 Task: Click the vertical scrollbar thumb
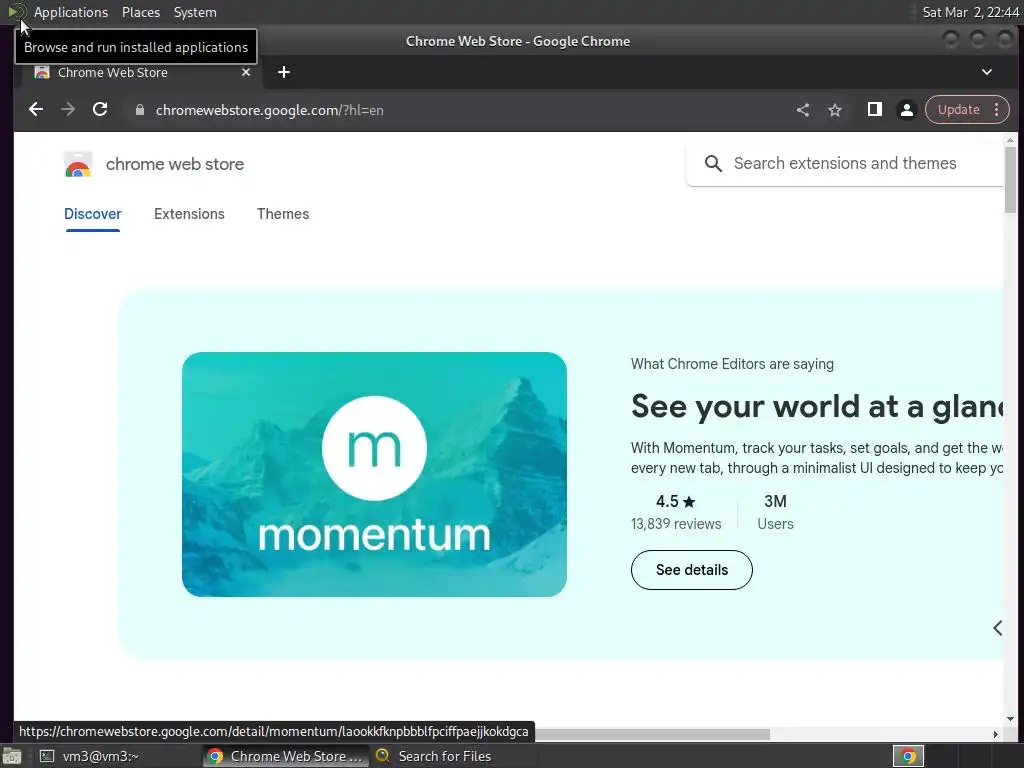[x=1010, y=180]
